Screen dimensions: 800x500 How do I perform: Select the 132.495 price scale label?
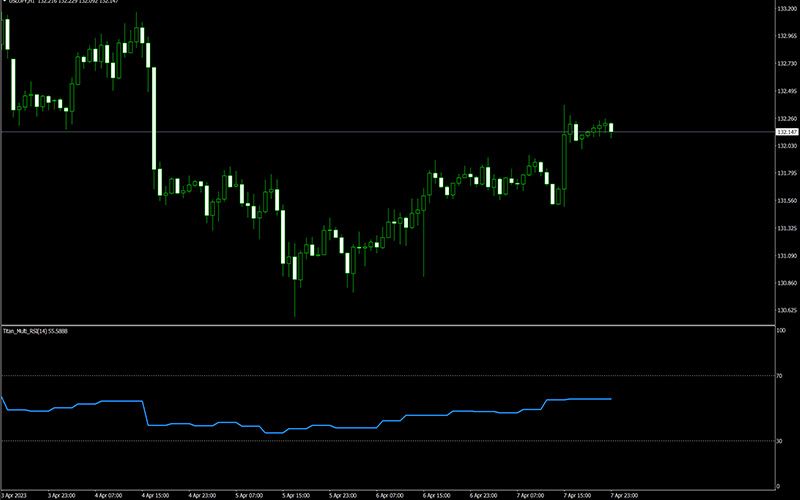coord(787,91)
